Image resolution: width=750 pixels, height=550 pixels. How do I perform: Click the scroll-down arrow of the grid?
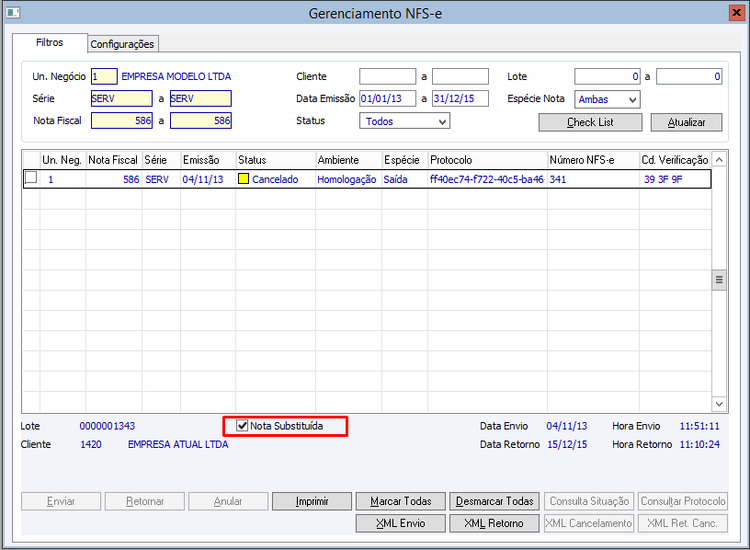[719, 404]
